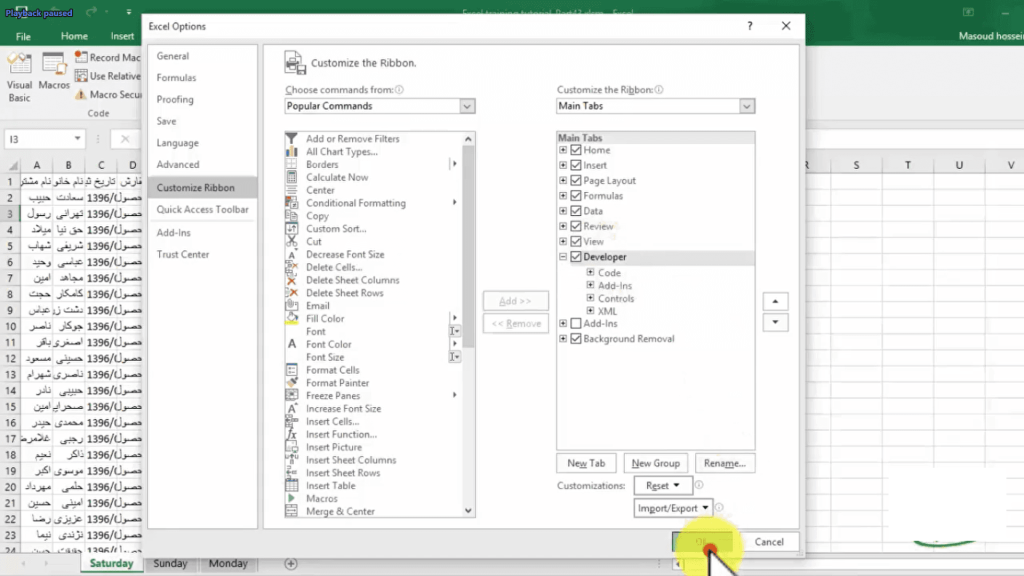Screen dimensions: 1024x576
Task: Click the Freeze Panes command icon
Action: click(292, 396)
